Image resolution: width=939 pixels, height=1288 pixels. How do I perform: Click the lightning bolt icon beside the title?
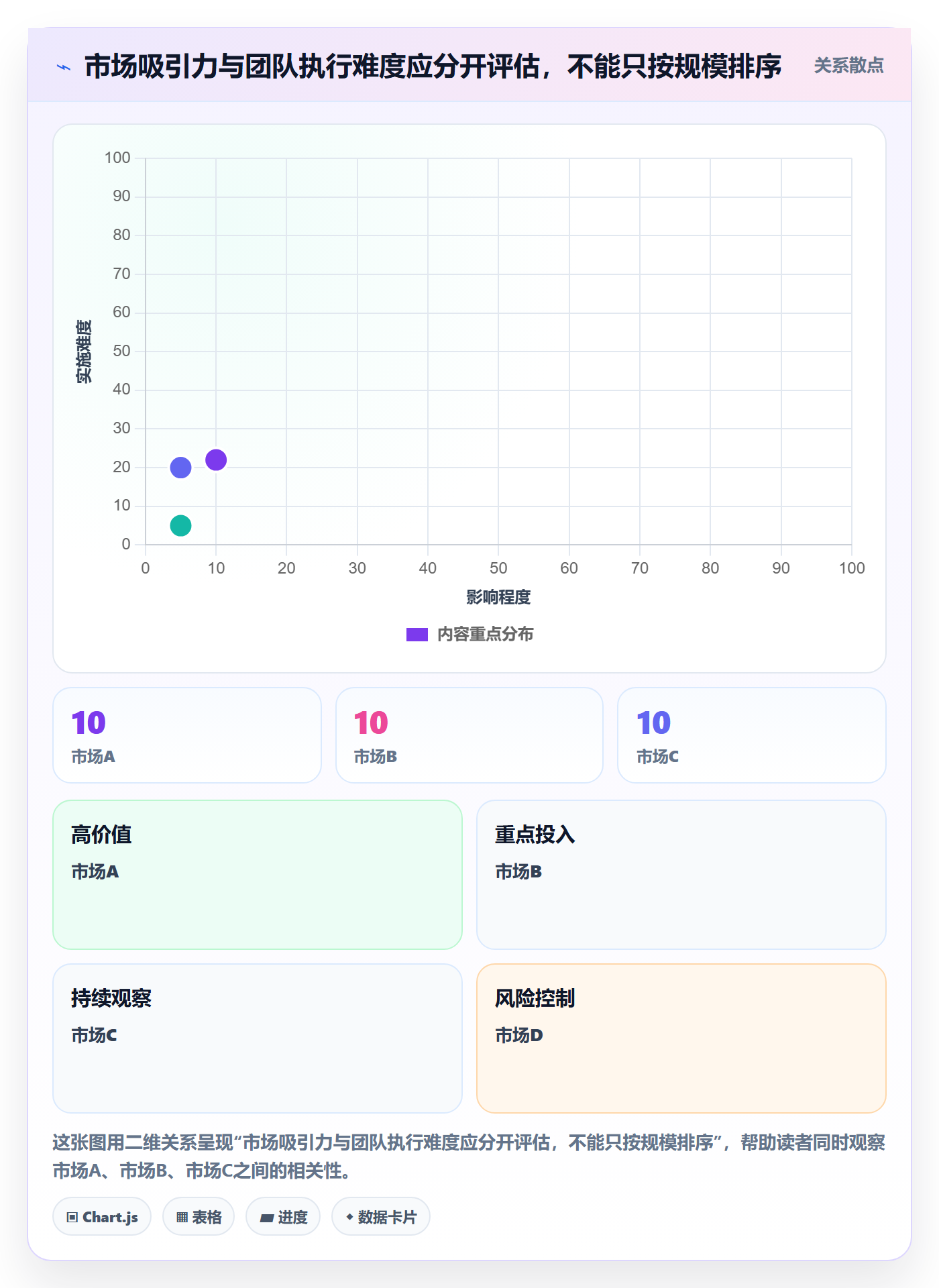(x=64, y=67)
